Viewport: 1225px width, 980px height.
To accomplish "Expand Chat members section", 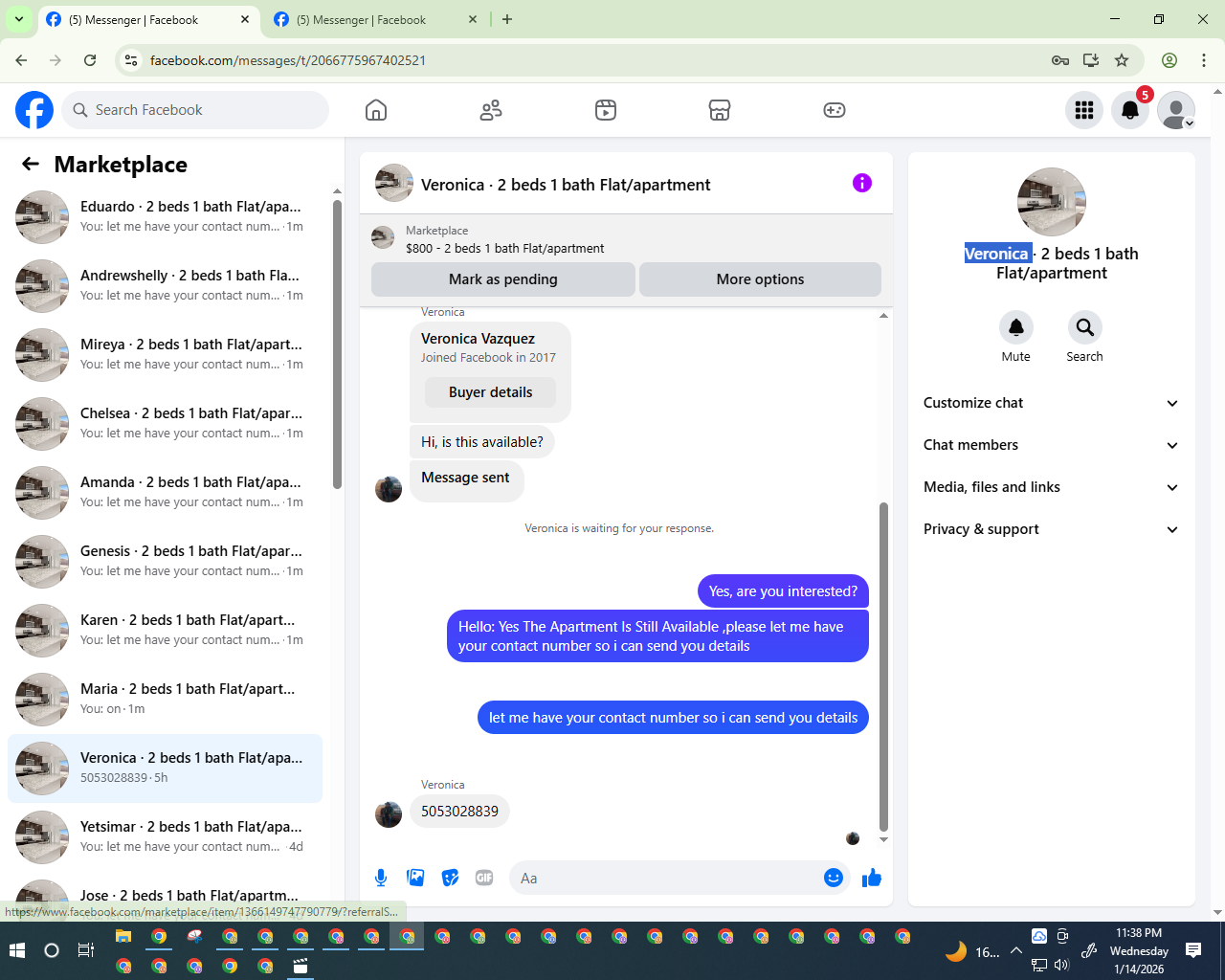I will (1051, 445).
